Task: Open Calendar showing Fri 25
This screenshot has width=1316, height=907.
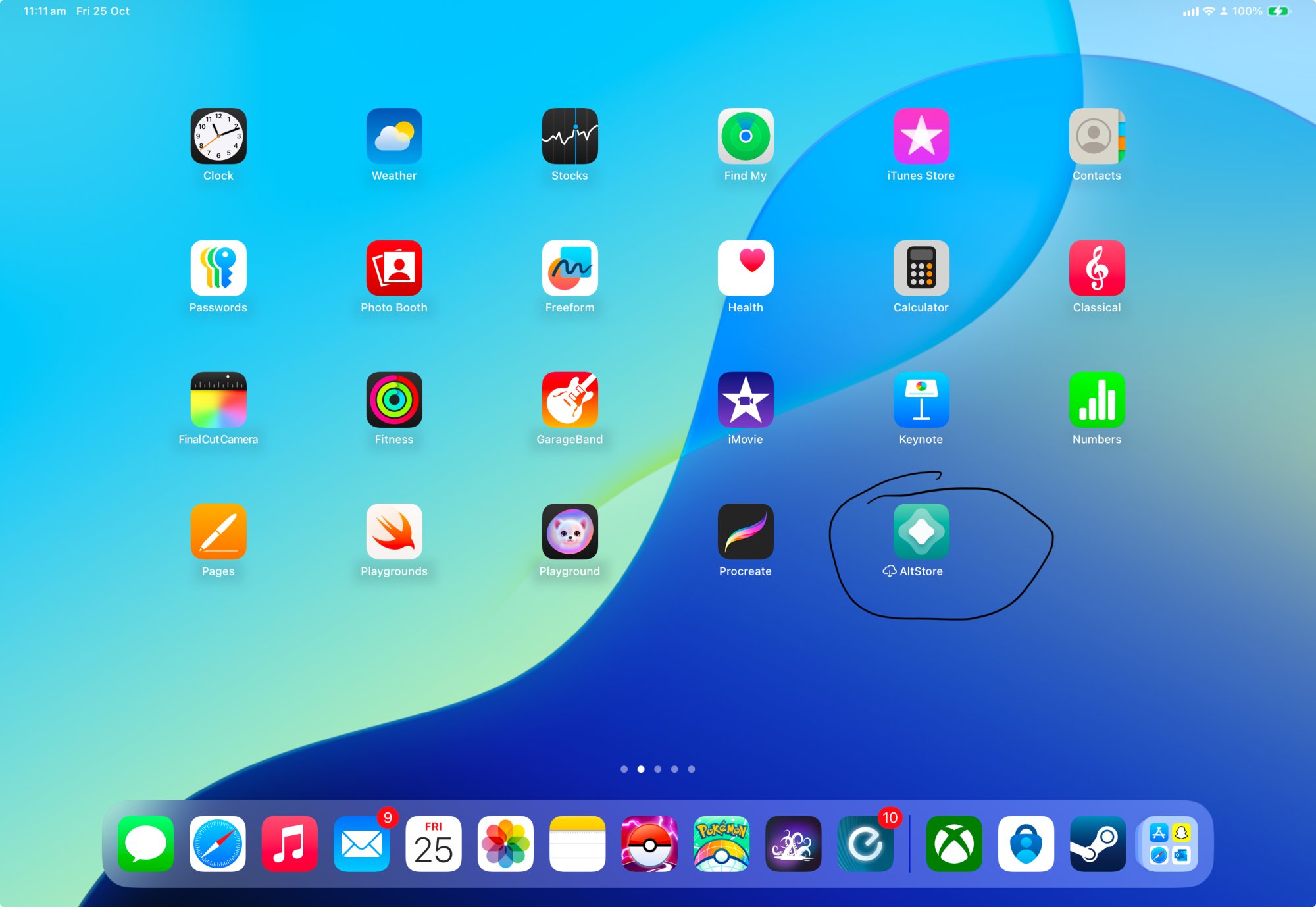Action: (x=433, y=843)
